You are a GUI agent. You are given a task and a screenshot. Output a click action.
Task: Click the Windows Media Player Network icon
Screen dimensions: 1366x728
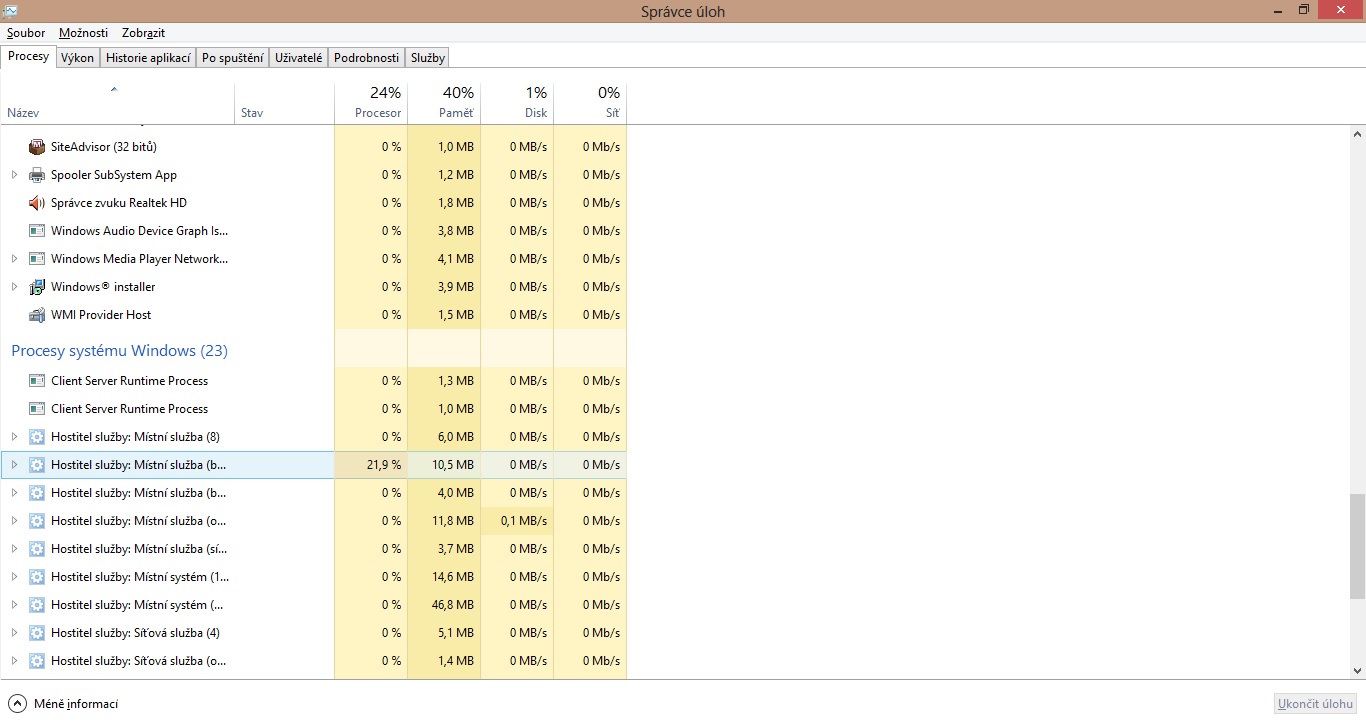(x=37, y=259)
